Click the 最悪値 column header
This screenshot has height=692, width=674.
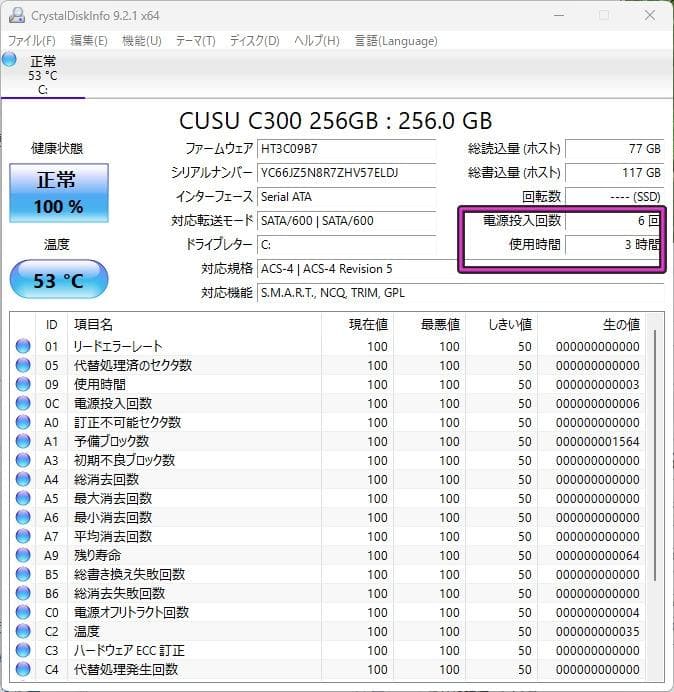pyautogui.click(x=429, y=324)
